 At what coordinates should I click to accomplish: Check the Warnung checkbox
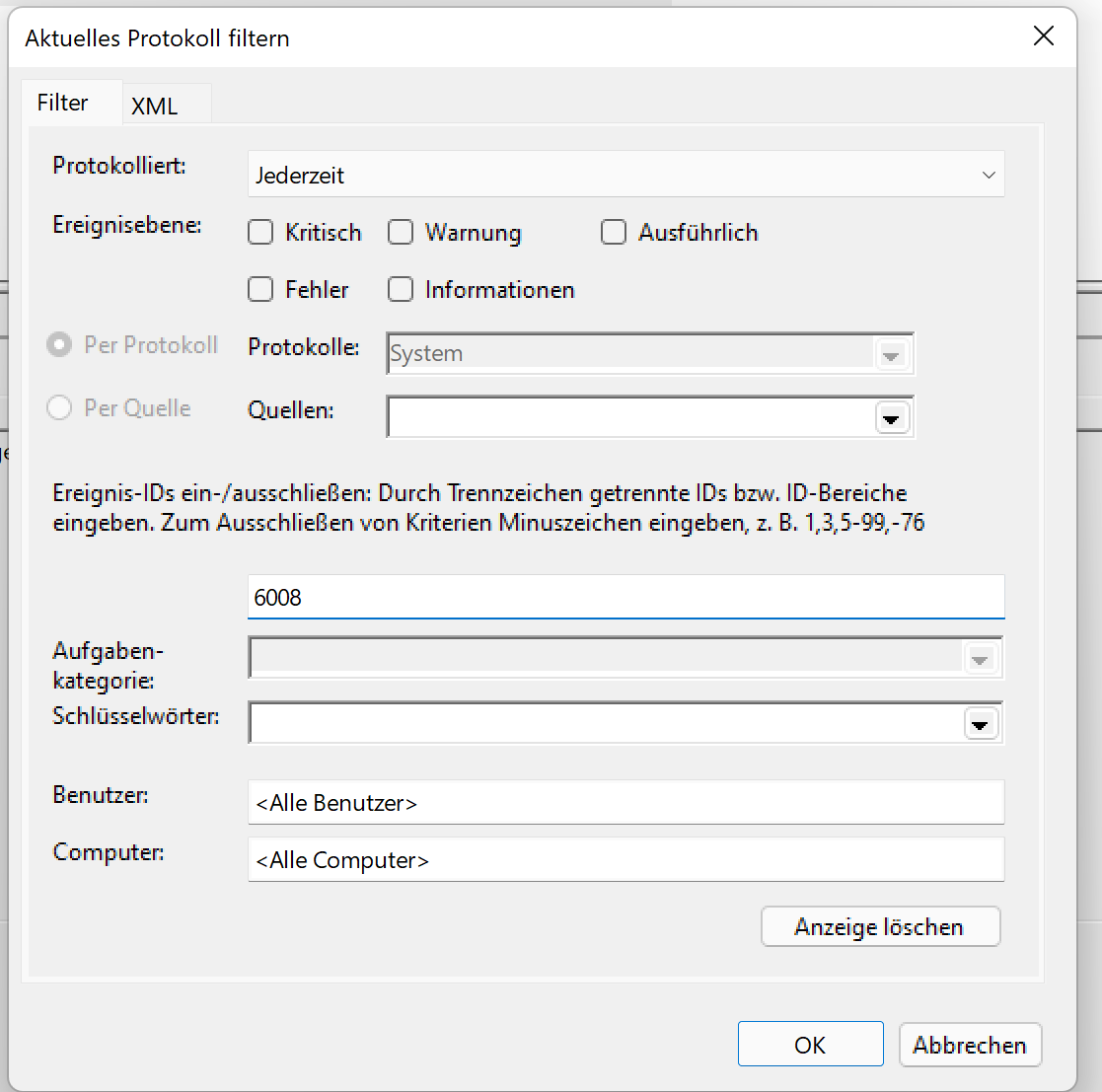401,233
